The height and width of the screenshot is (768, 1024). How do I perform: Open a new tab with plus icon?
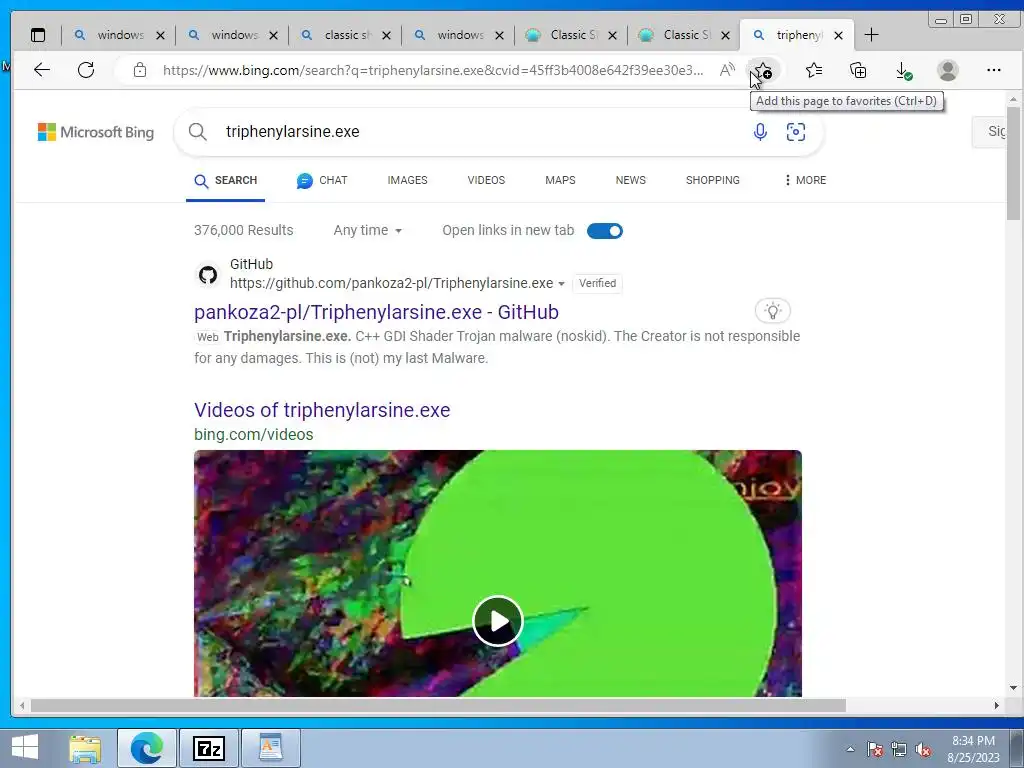point(871,35)
